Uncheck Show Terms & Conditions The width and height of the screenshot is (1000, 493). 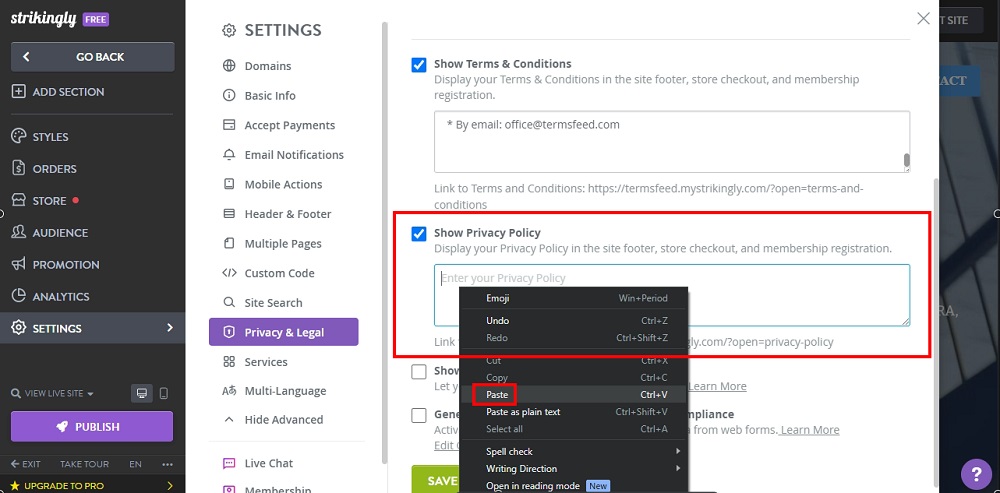pyautogui.click(x=418, y=64)
